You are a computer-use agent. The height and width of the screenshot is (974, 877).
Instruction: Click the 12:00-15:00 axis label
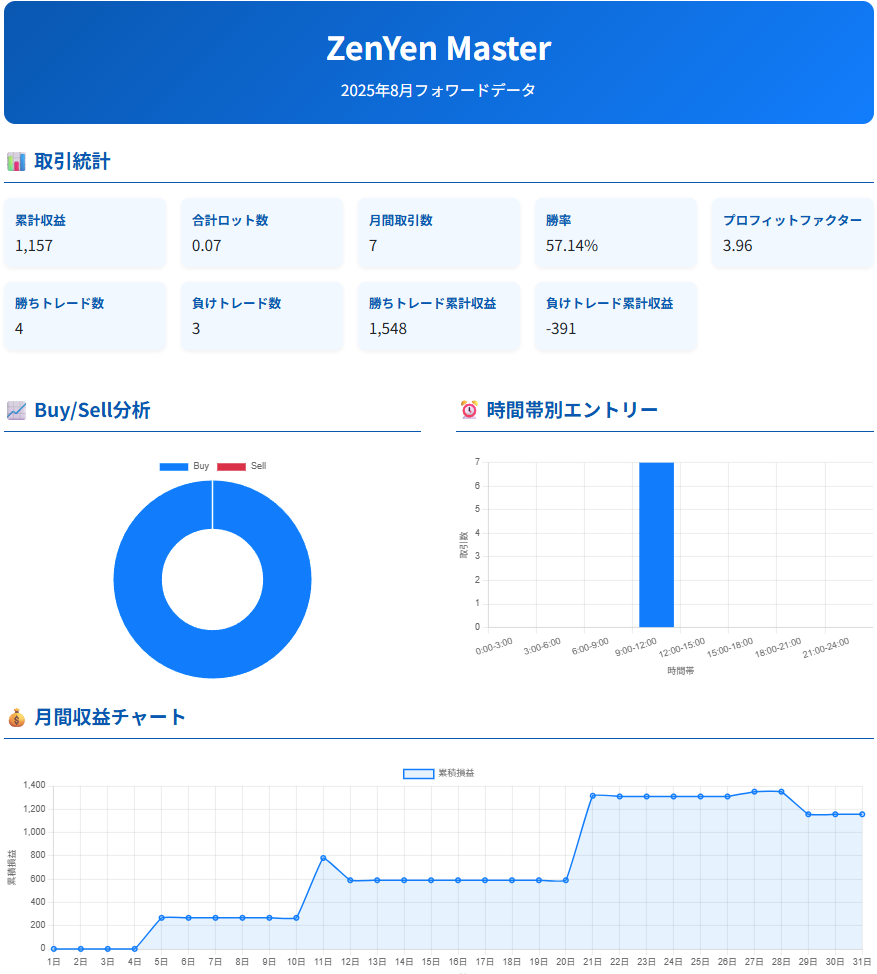pyautogui.click(x=682, y=648)
